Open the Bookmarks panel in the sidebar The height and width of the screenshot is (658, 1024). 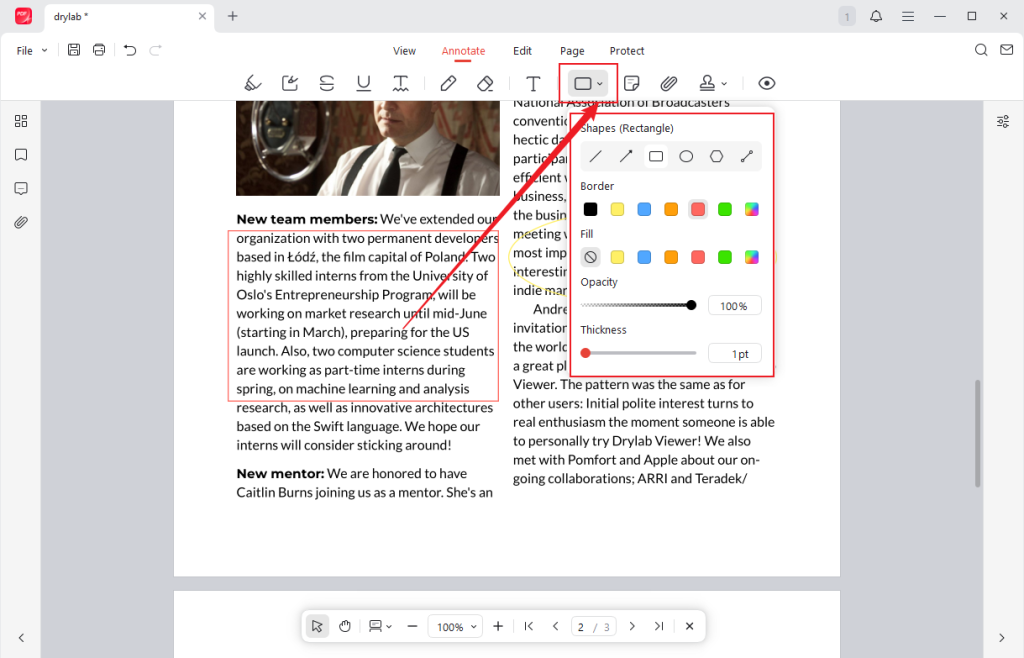click(x=21, y=154)
